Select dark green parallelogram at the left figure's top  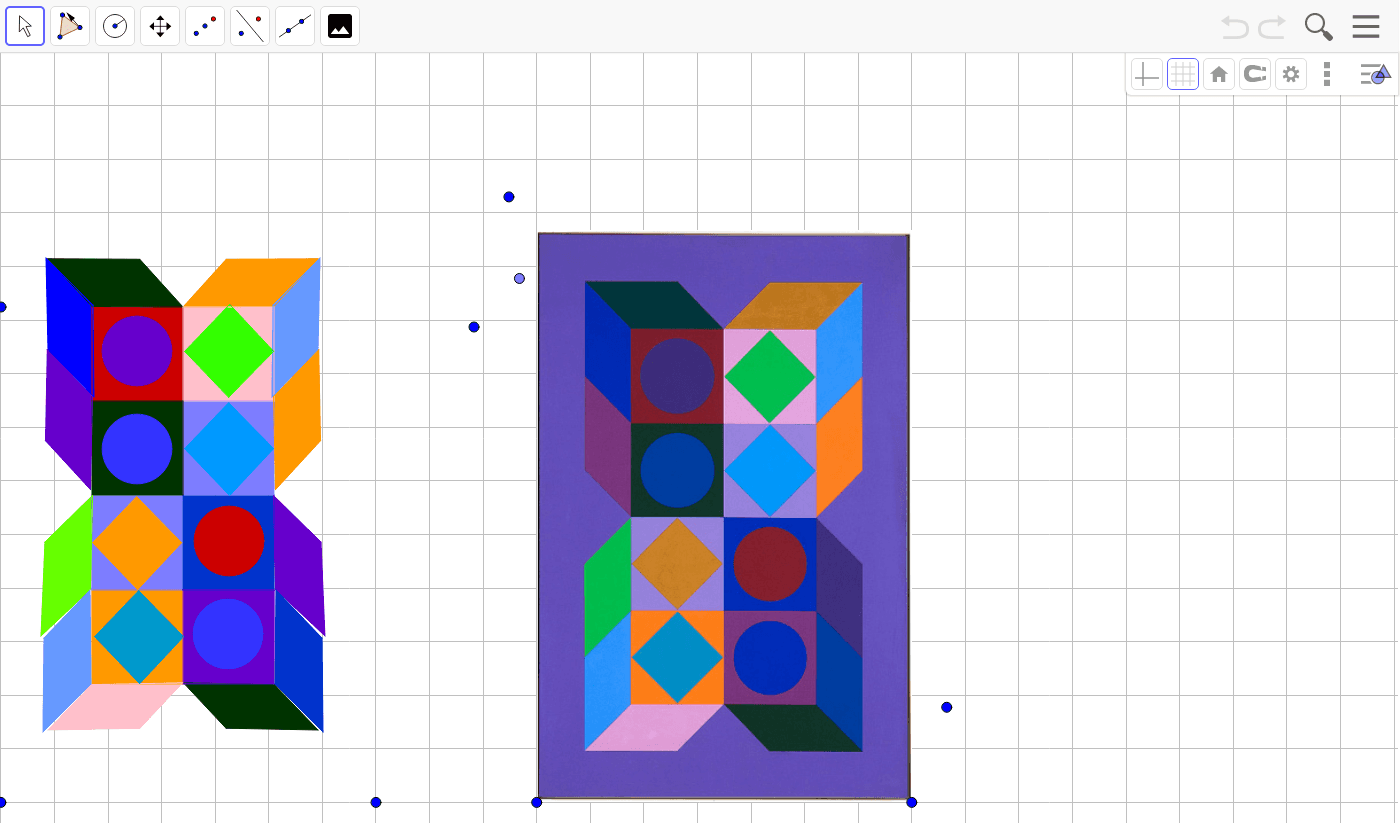[x=114, y=282]
